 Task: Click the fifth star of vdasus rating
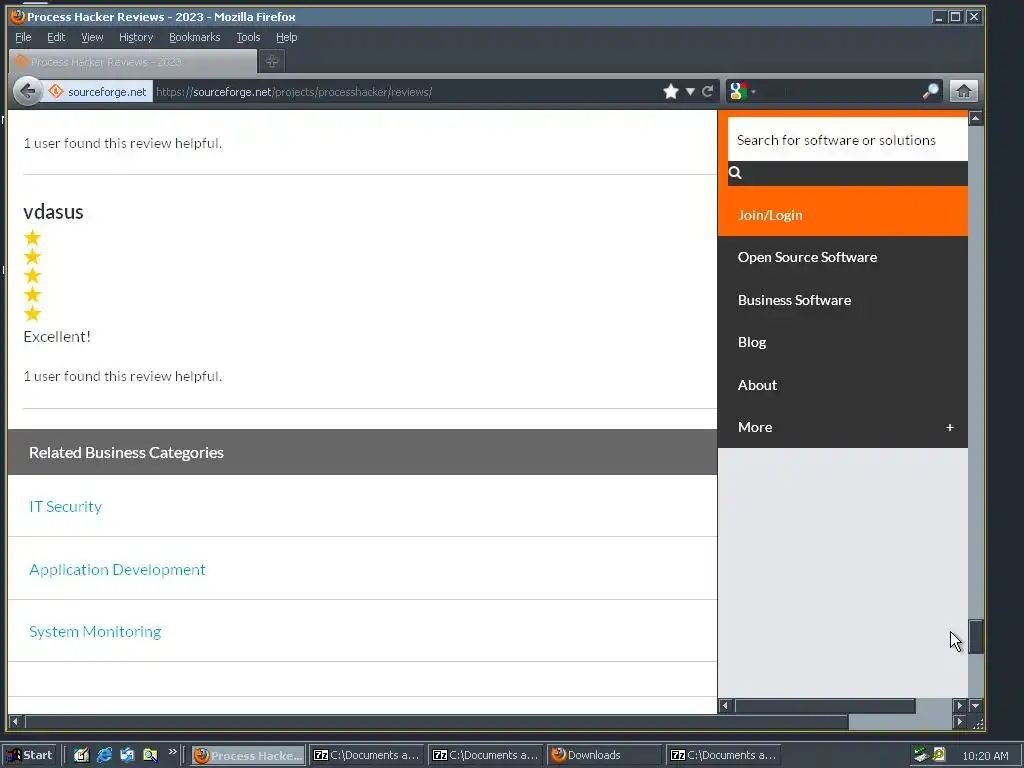point(32,314)
